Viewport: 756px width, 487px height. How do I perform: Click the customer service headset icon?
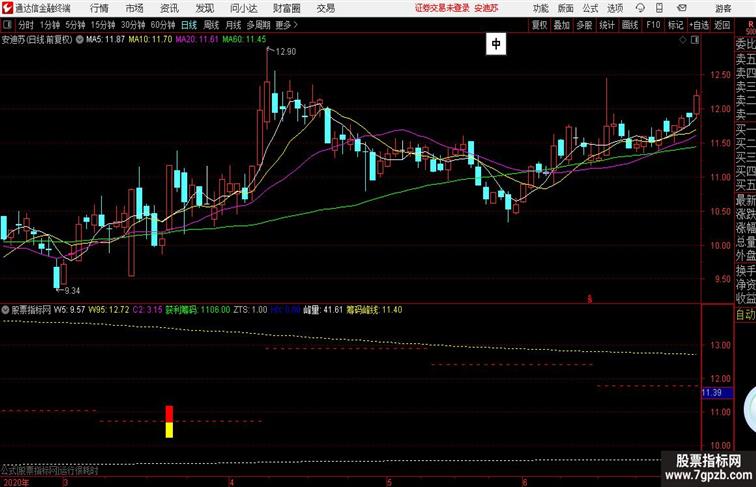(640, 8)
